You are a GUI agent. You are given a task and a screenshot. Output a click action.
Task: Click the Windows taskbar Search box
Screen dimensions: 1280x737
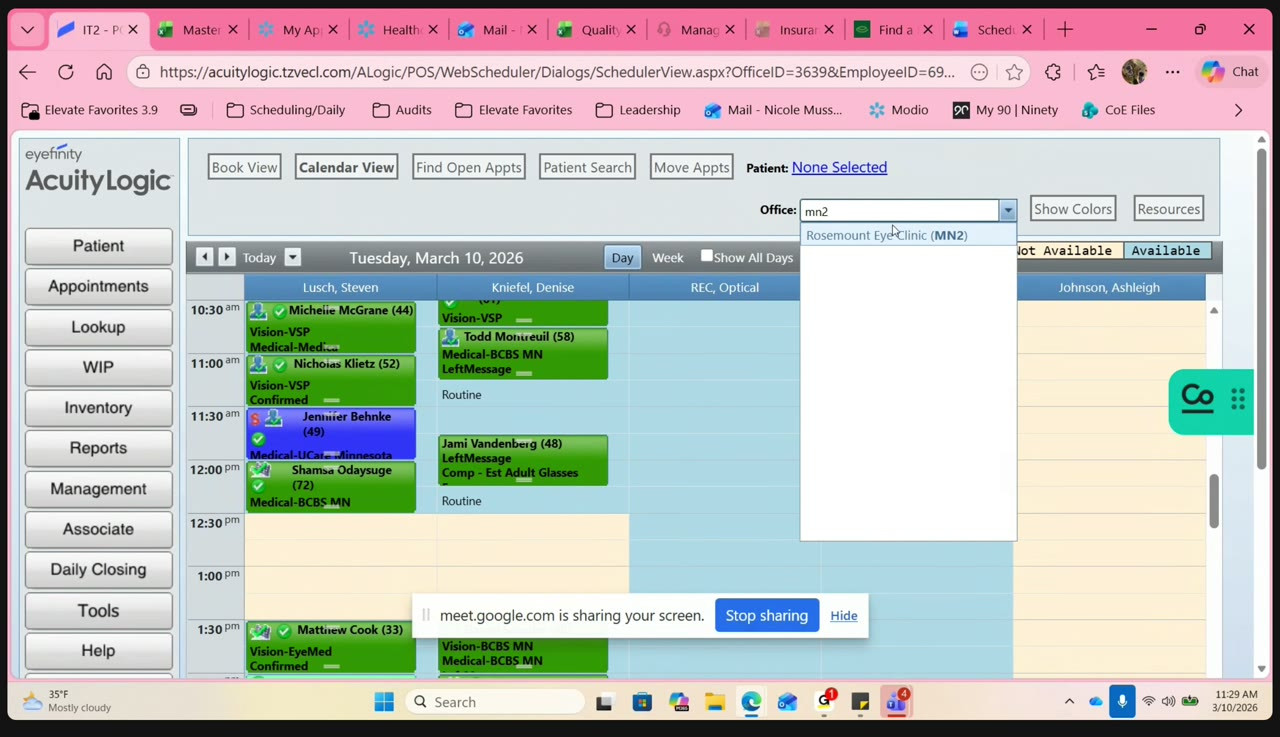point(496,702)
